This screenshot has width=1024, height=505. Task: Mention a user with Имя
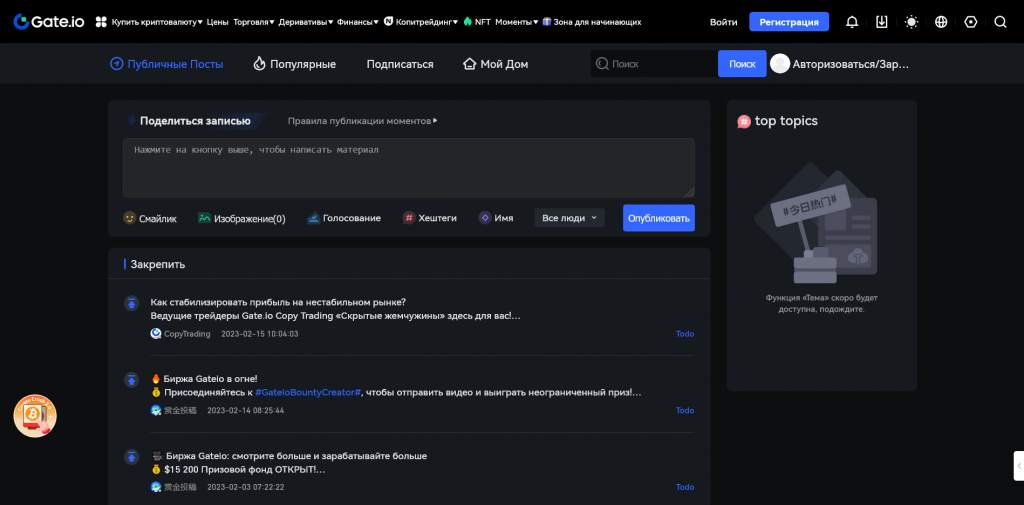(x=485, y=218)
